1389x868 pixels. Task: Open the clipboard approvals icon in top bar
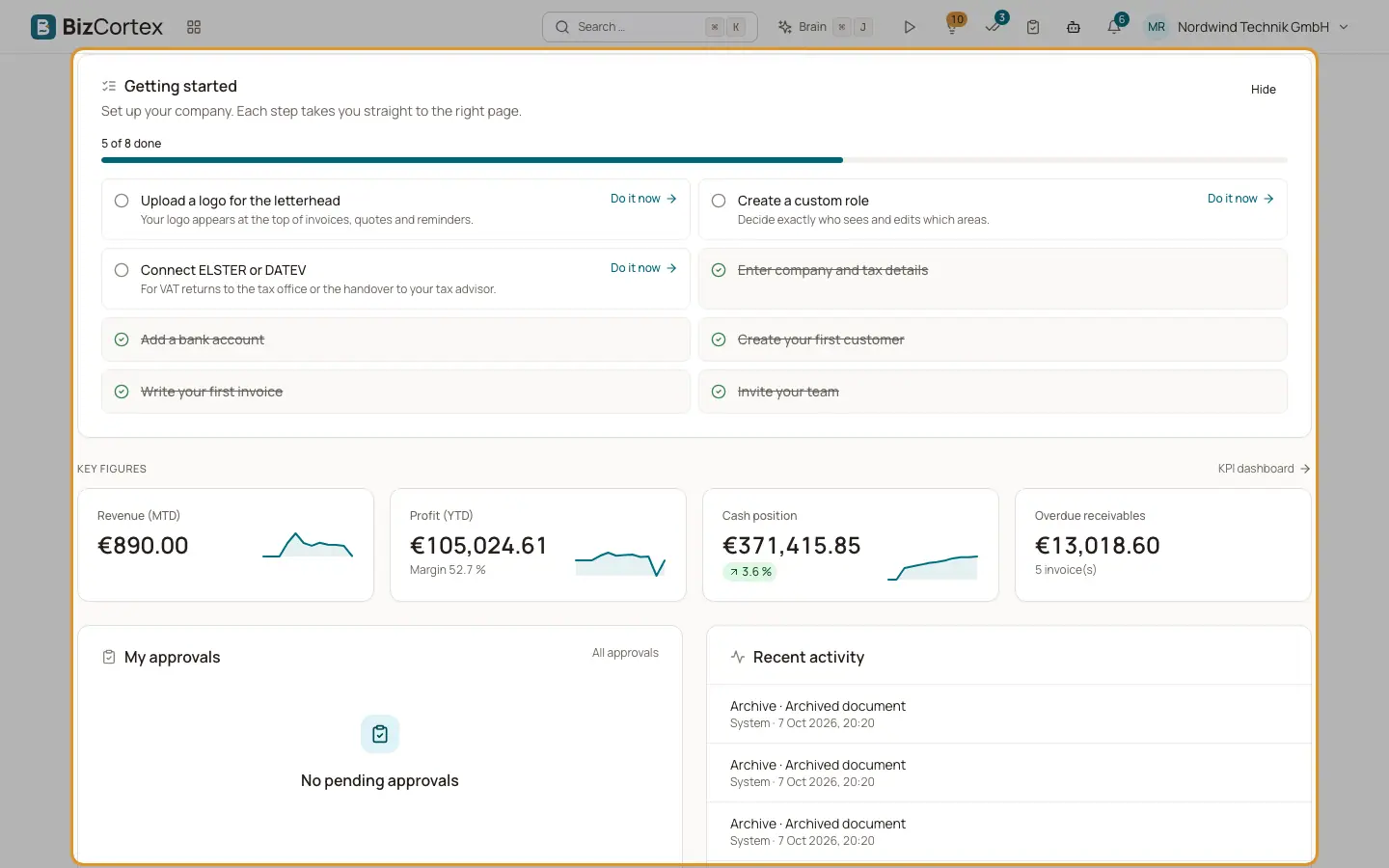(x=1033, y=27)
